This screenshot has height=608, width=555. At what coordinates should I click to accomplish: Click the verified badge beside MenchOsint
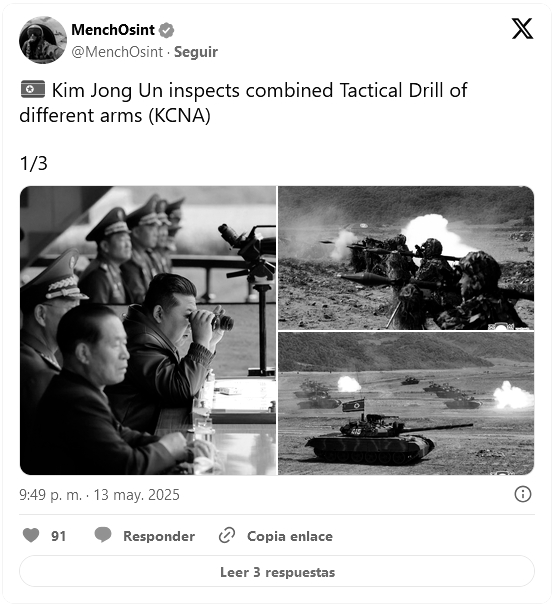(x=167, y=31)
